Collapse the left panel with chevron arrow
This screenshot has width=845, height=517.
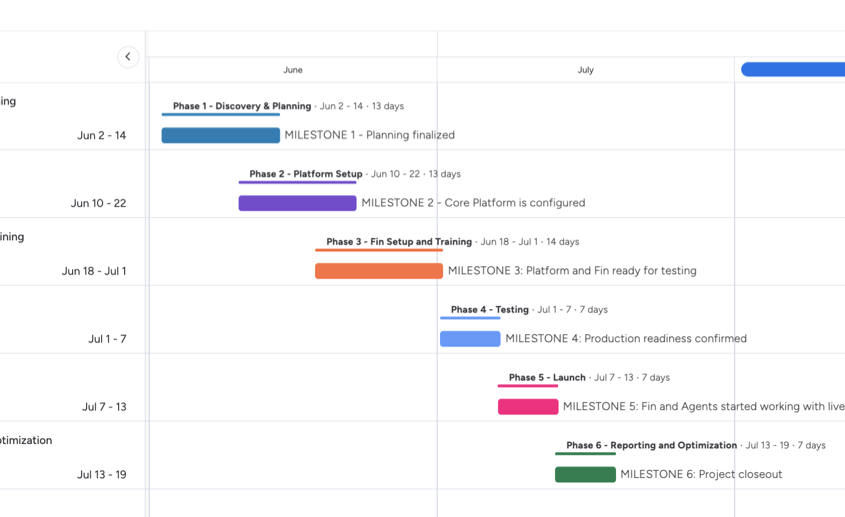(x=128, y=57)
